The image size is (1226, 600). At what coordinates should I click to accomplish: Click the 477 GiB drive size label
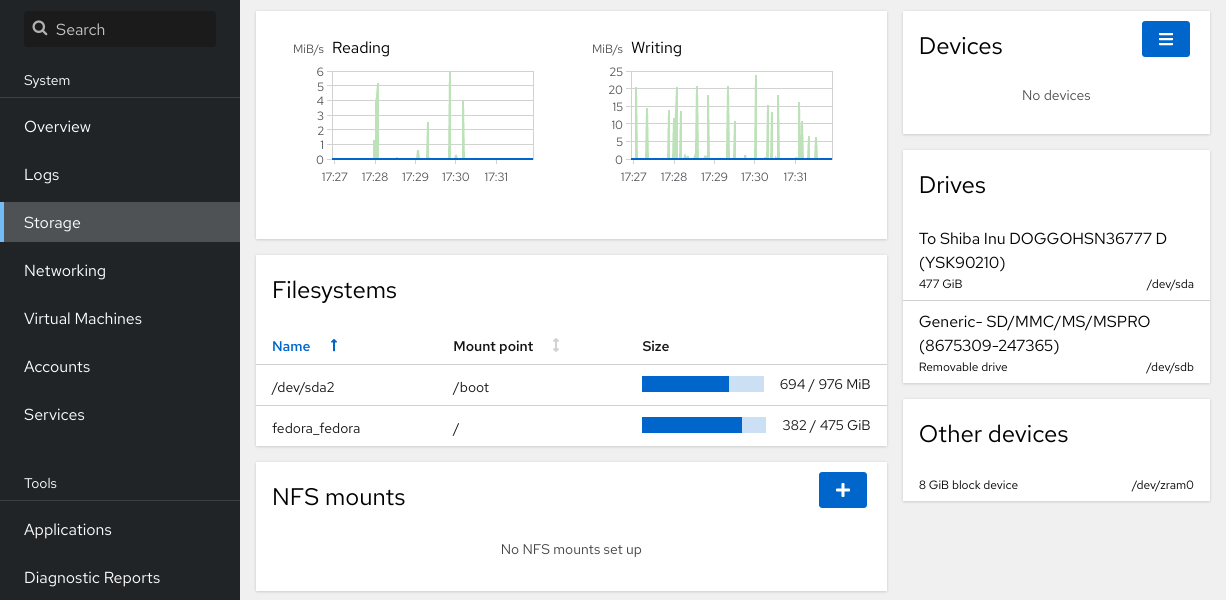[941, 284]
